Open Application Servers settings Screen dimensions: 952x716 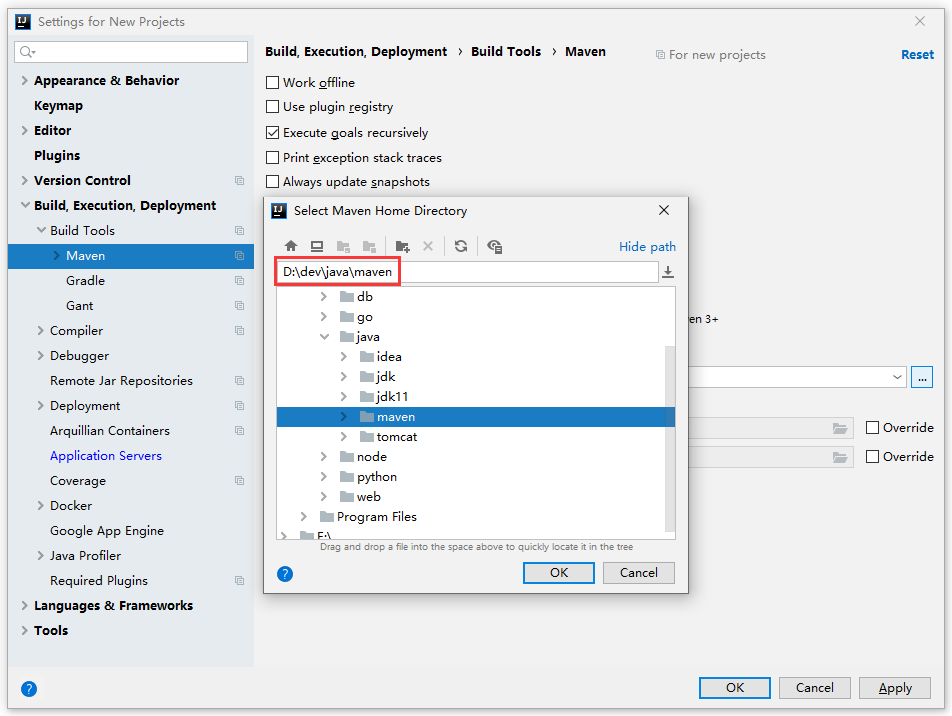coord(106,455)
